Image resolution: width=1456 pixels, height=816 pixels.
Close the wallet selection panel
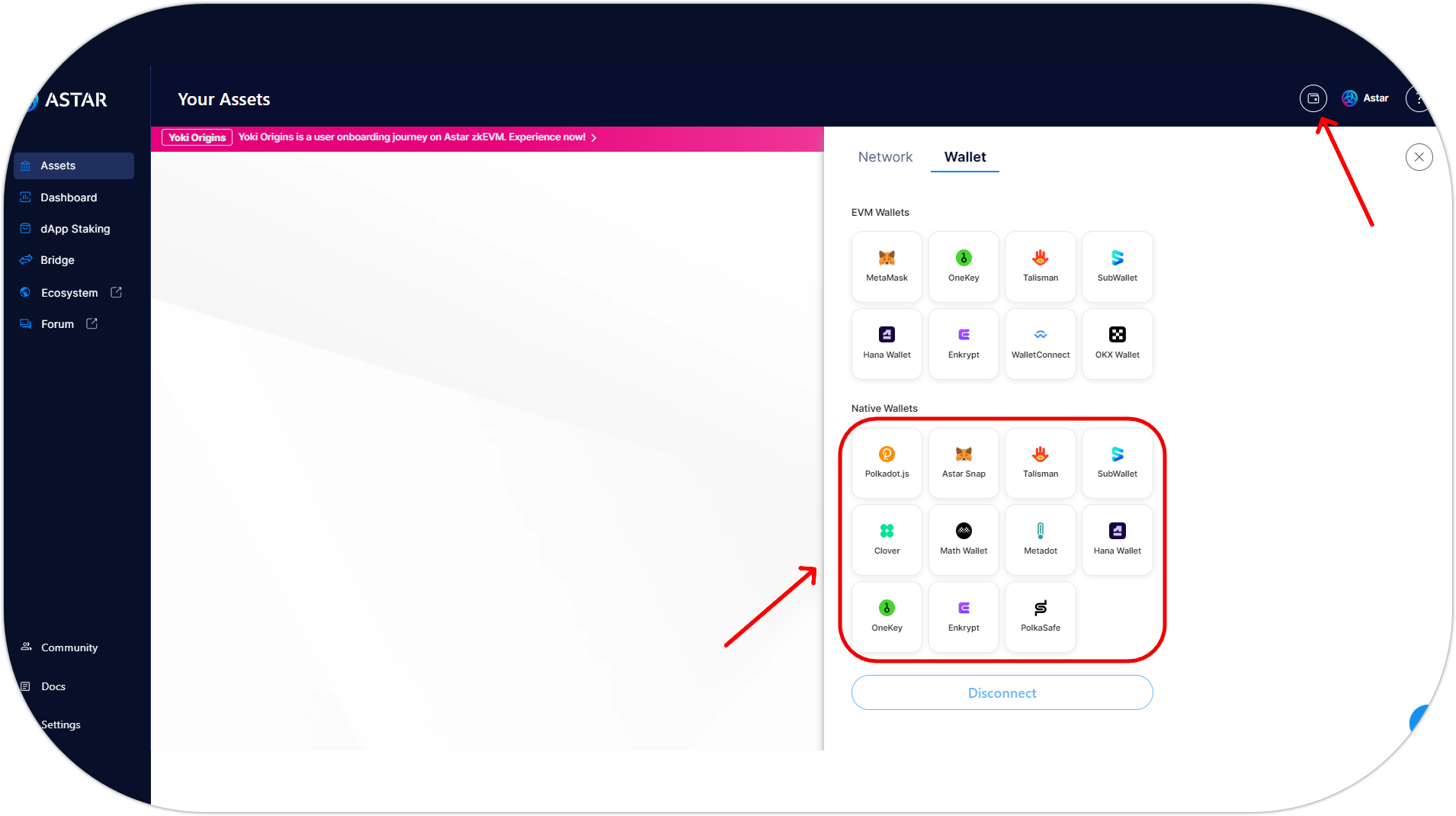[x=1419, y=157]
